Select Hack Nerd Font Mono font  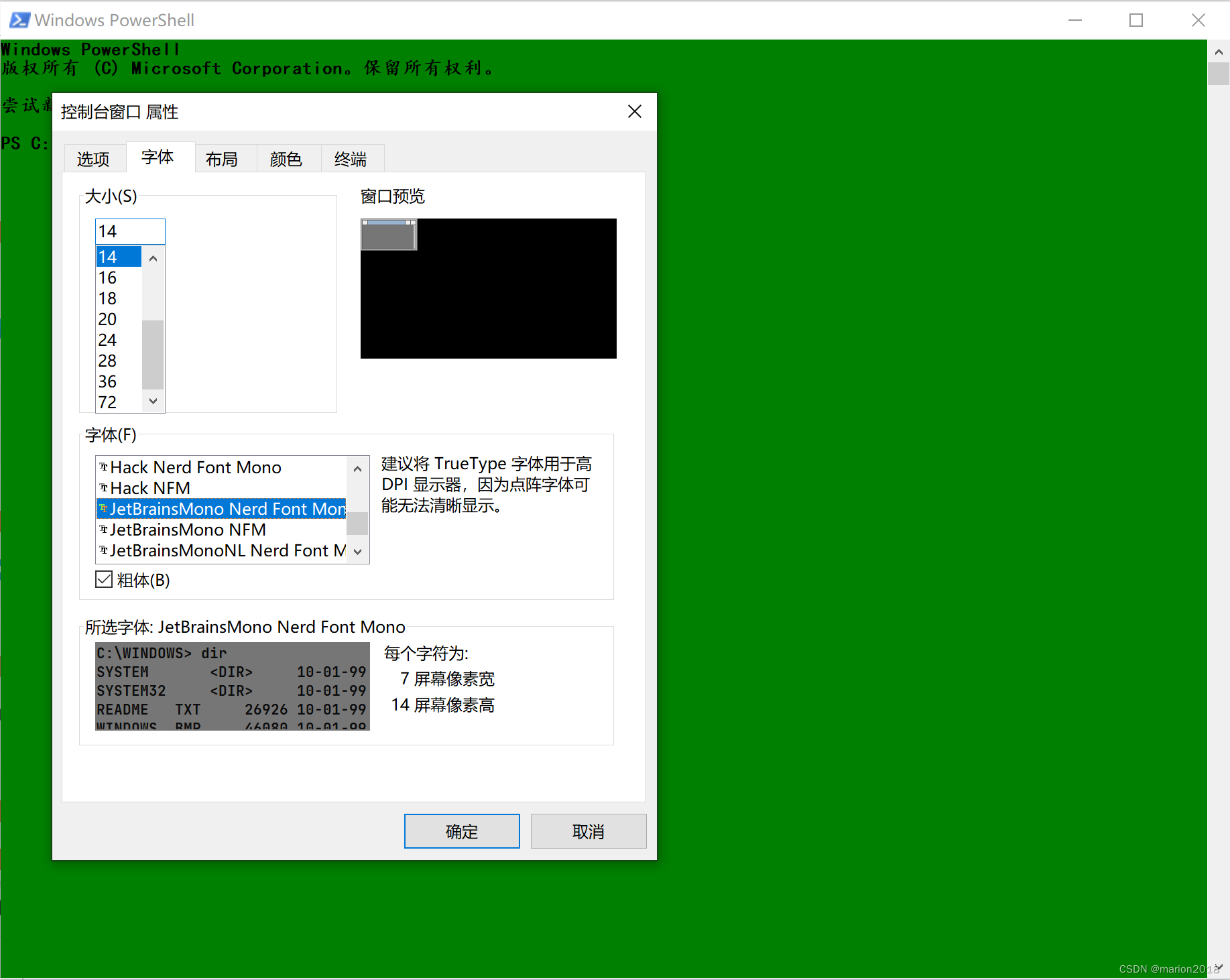196,467
